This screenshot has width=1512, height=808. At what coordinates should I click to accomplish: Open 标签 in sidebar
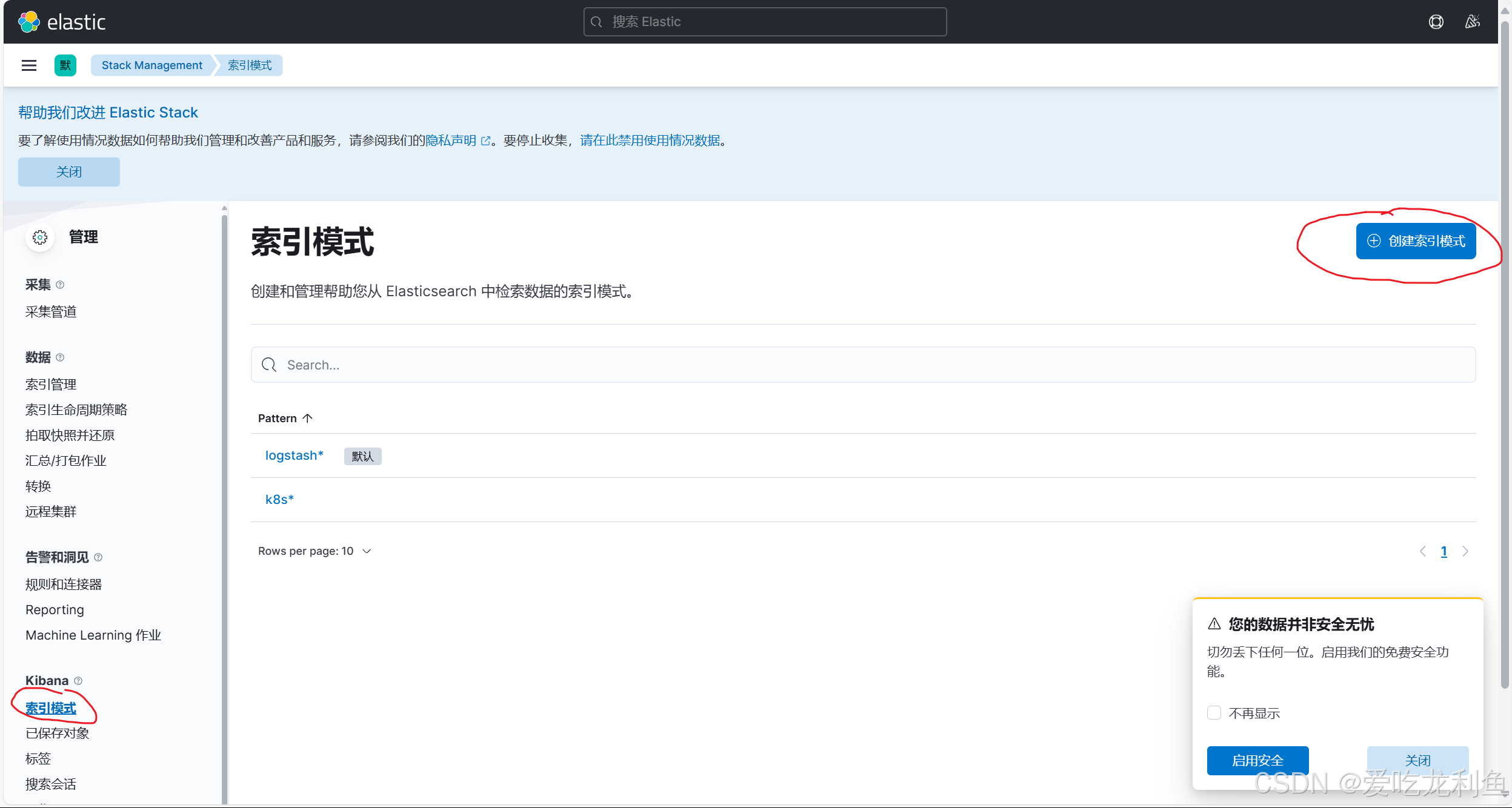(38, 759)
